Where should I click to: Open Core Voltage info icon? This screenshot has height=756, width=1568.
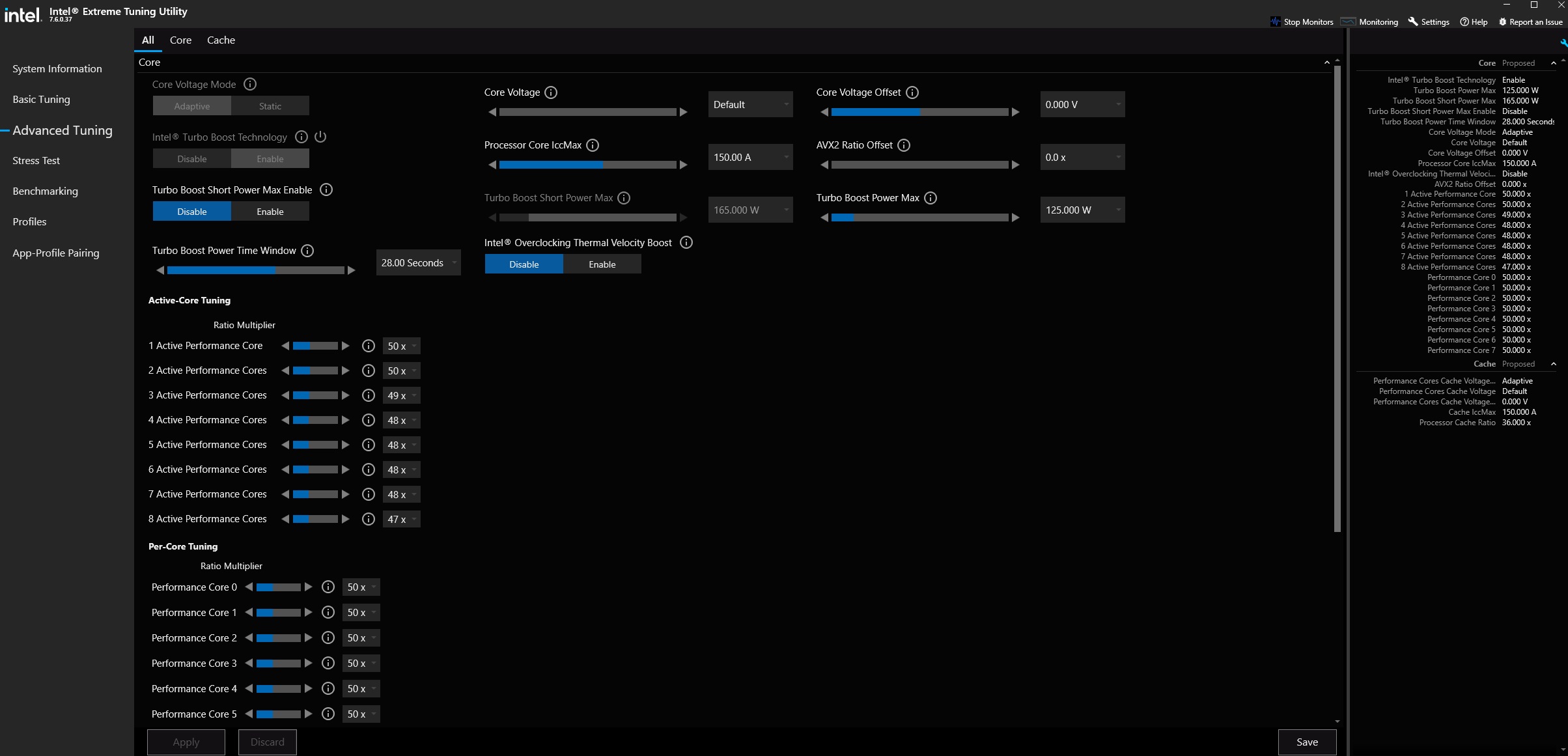(x=551, y=92)
